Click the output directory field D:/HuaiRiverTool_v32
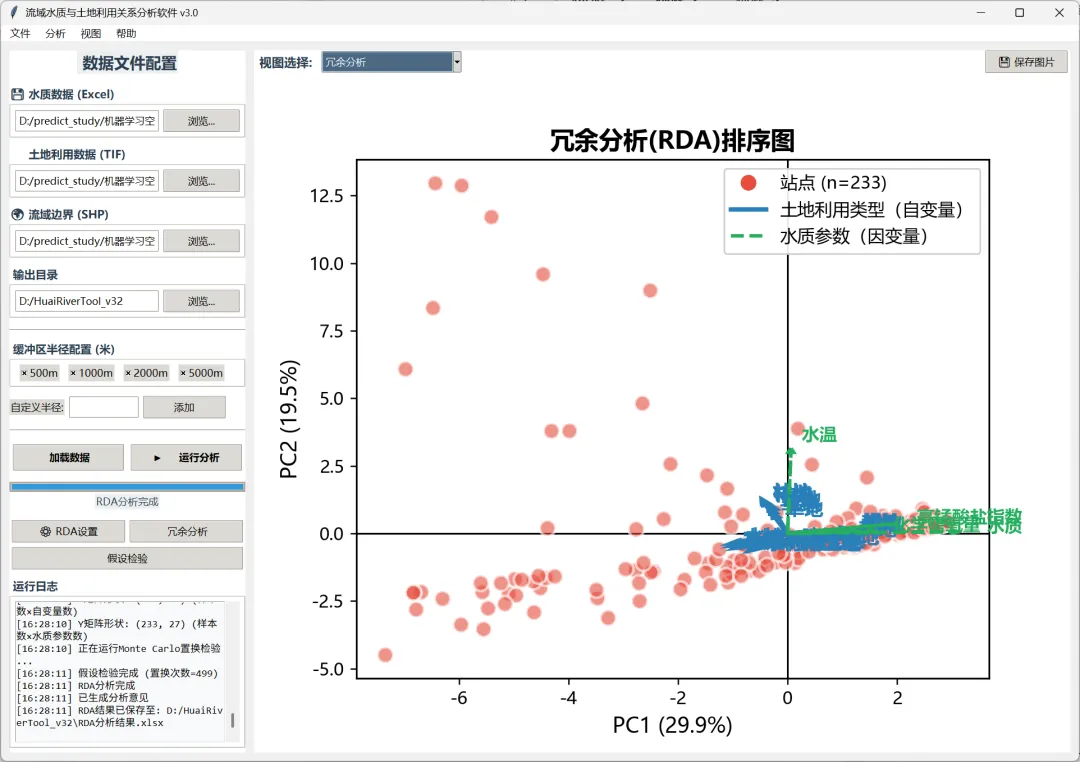This screenshot has height=762, width=1080. coord(87,301)
